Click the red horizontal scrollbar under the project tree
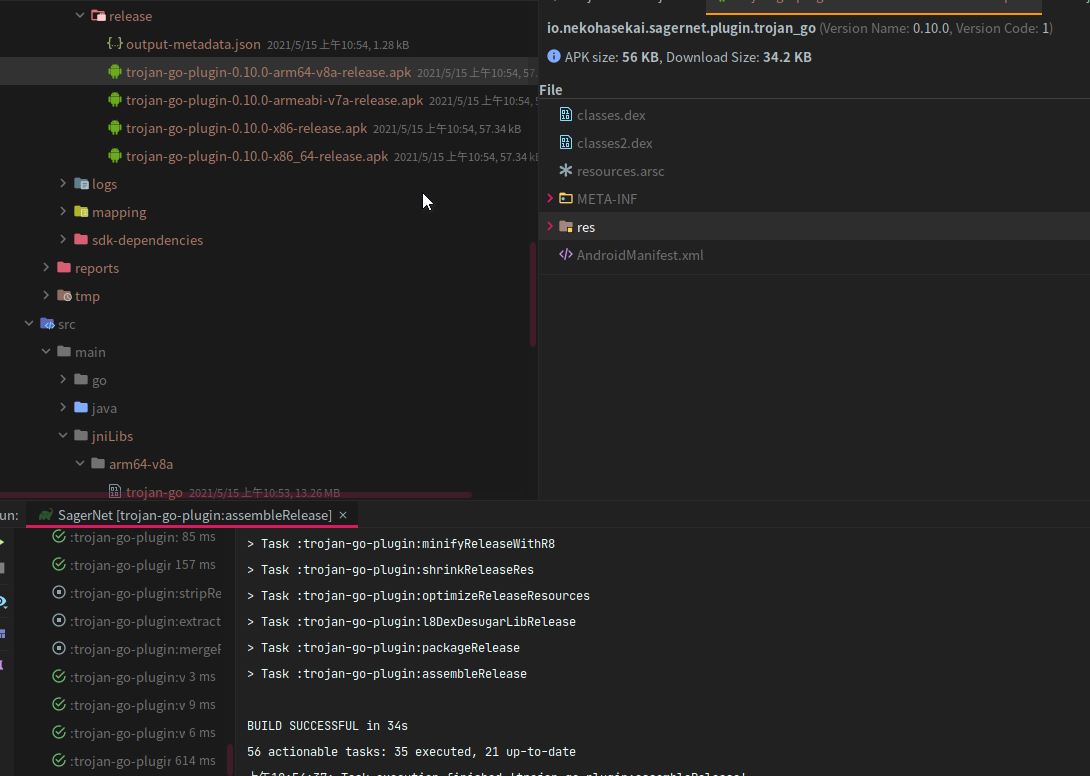The height and width of the screenshot is (776, 1090). point(240,493)
